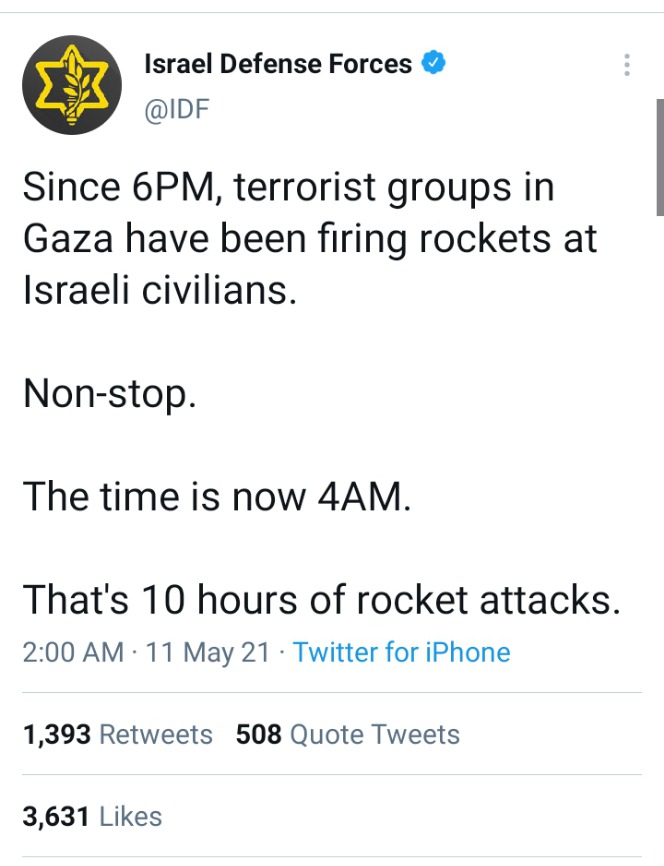Open the three-dot more options menu

pyautogui.click(x=627, y=66)
